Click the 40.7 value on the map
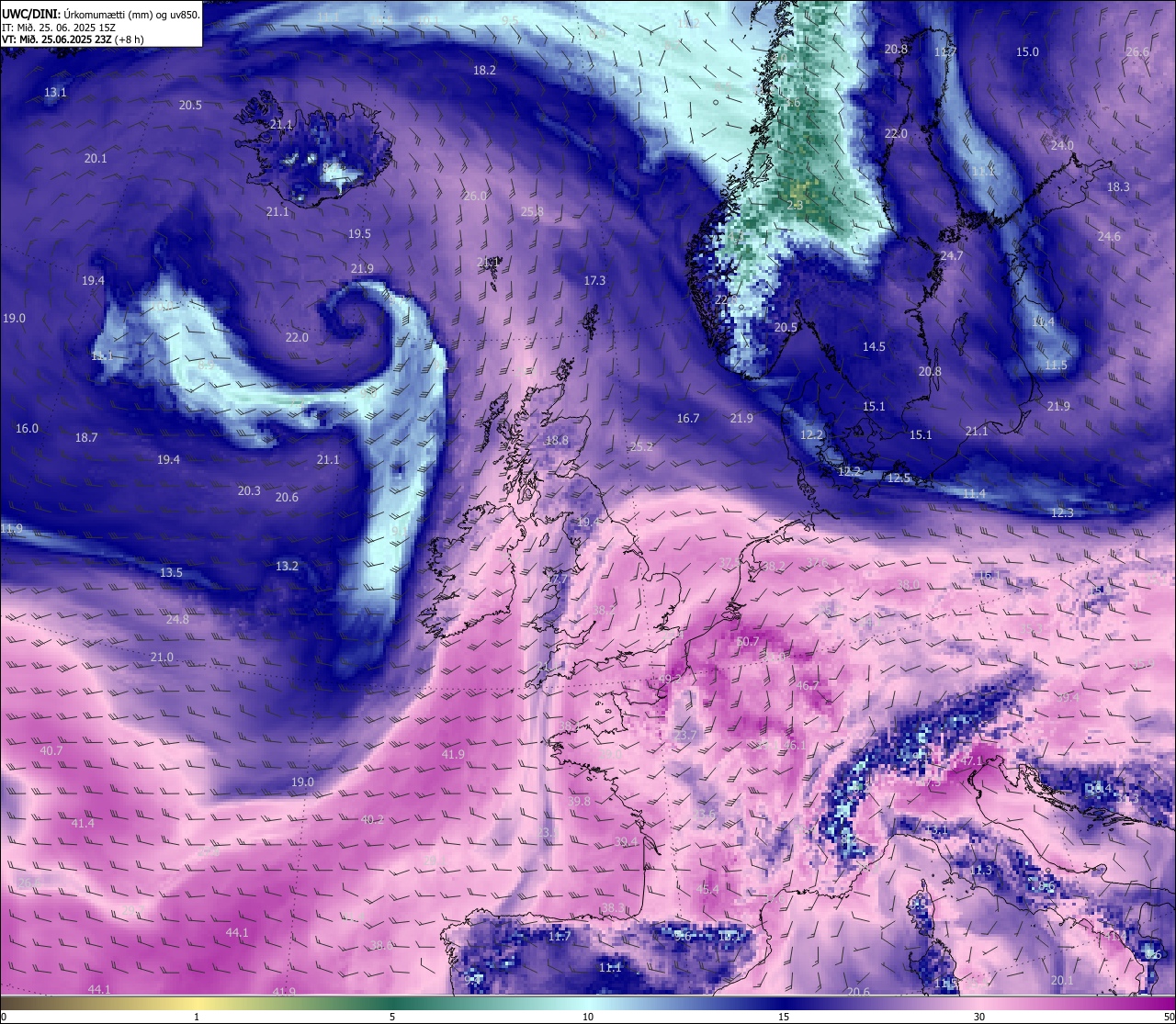1176x1024 pixels. coord(51,751)
